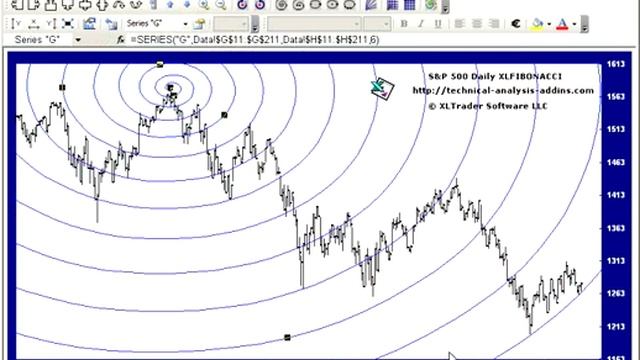Select the ellipse tool with center dot
Image resolution: width=640 pixels, height=360 pixels.
[332, 5]
